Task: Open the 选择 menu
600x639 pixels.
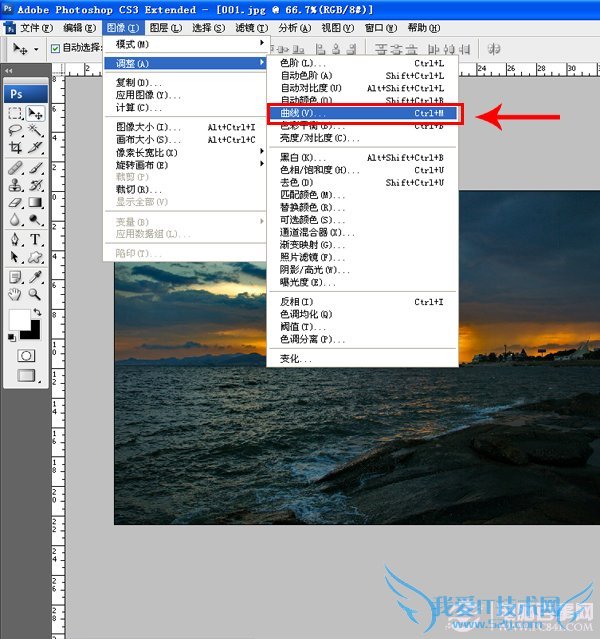Action: [x=208, y=28]
